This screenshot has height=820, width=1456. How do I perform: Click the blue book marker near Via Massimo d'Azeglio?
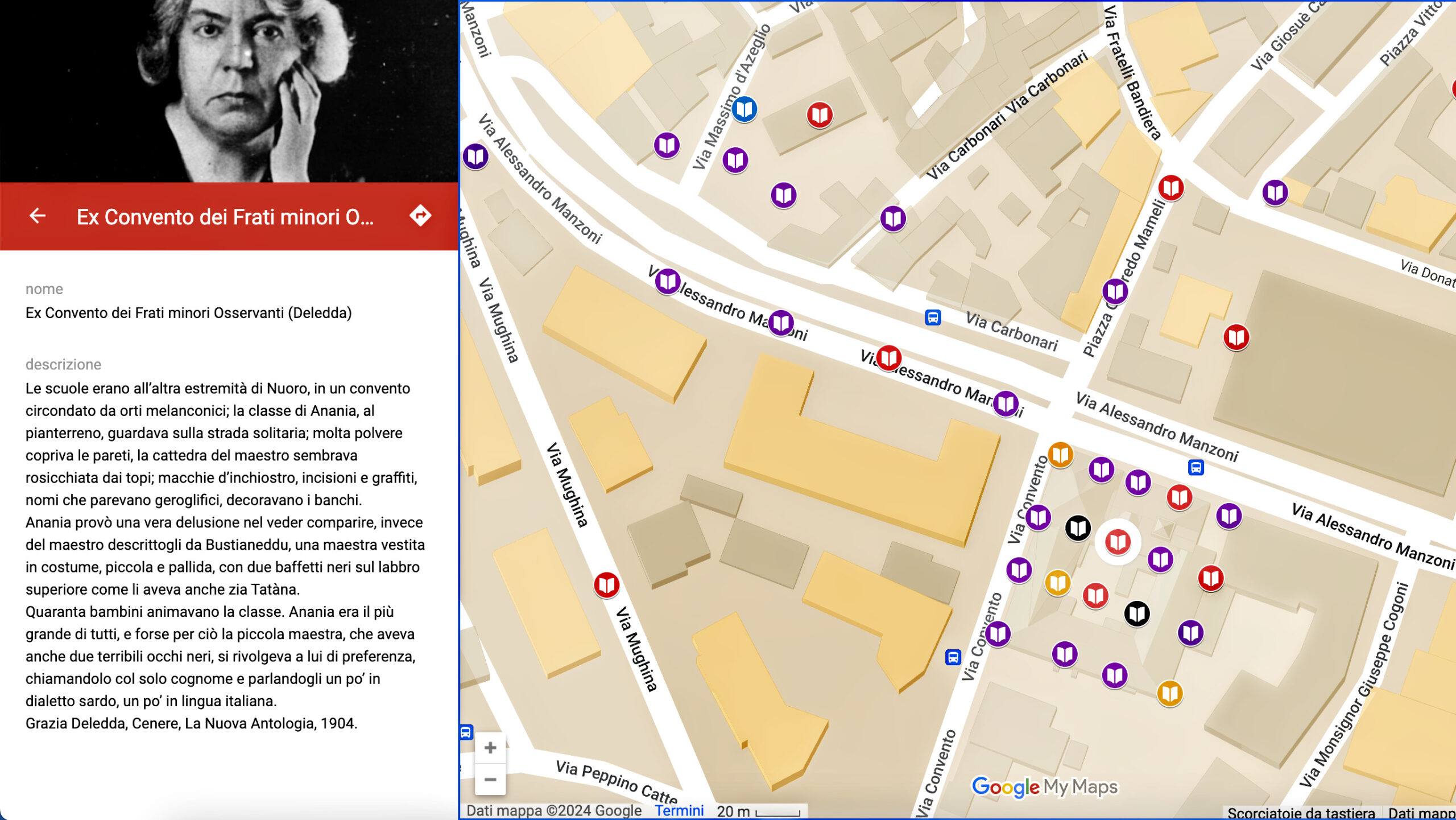click(x=744, y=108)
